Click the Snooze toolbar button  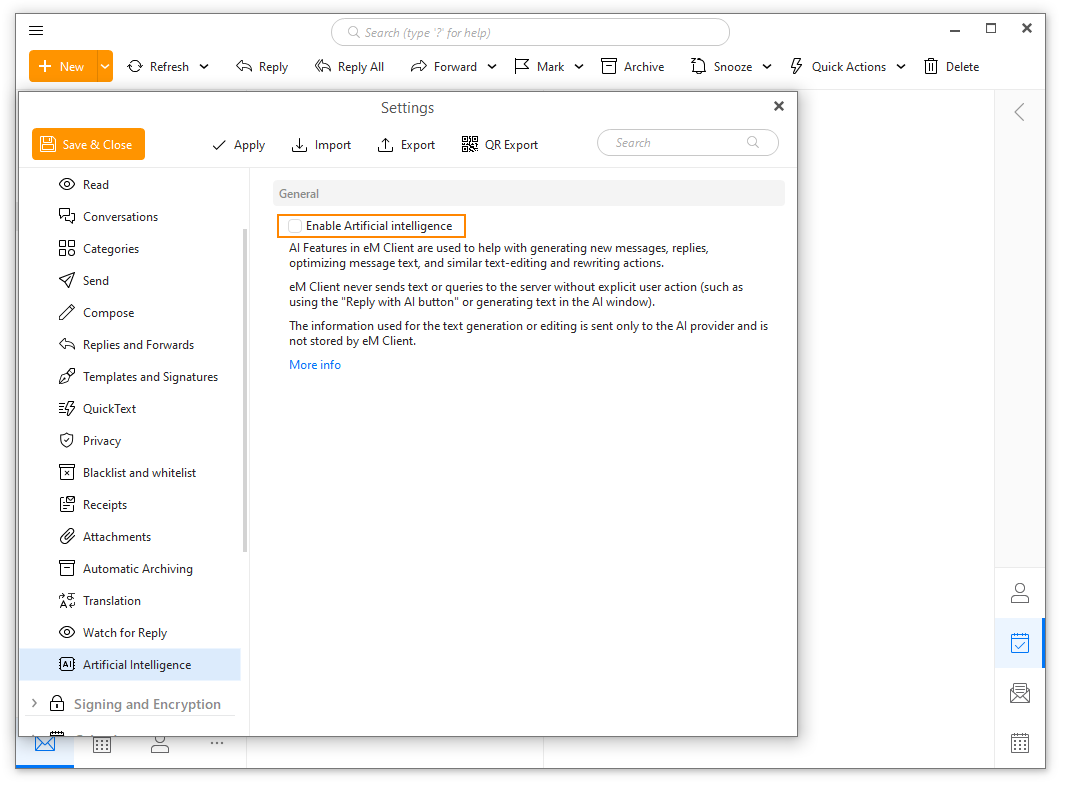pyautogui.click(x=721, y=67)
